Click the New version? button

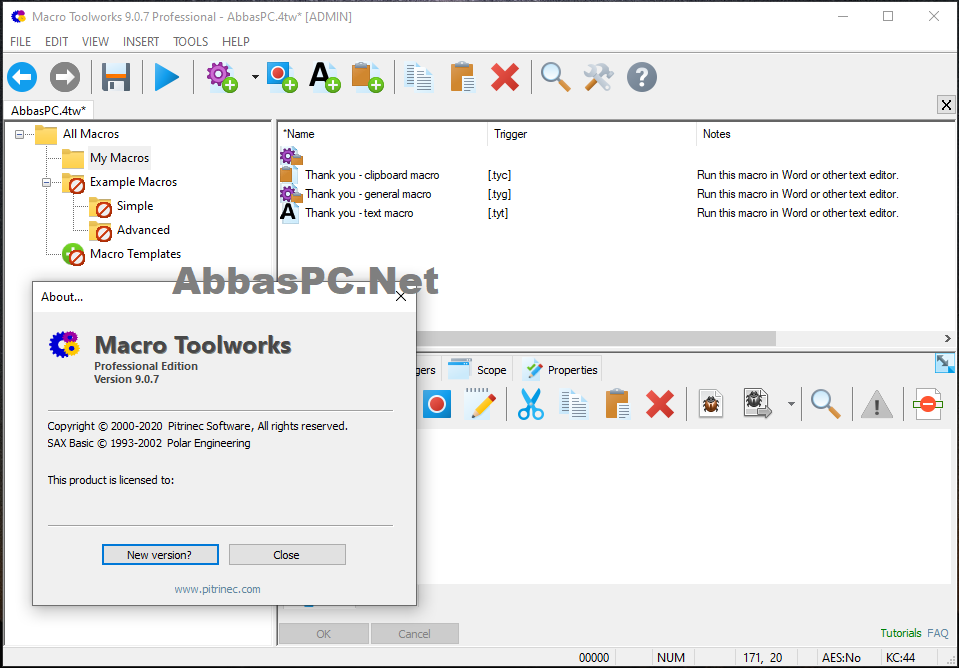(160, 555)
